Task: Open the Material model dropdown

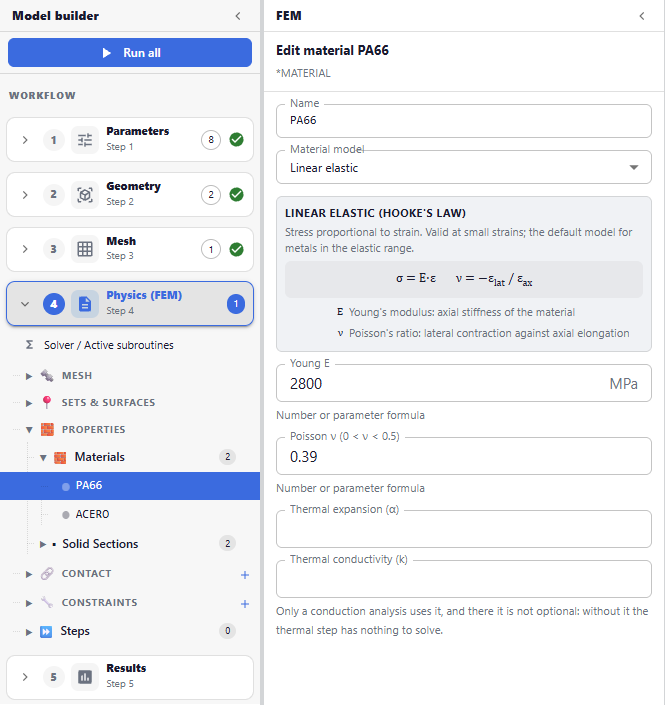Action: (x=464, y=167)
